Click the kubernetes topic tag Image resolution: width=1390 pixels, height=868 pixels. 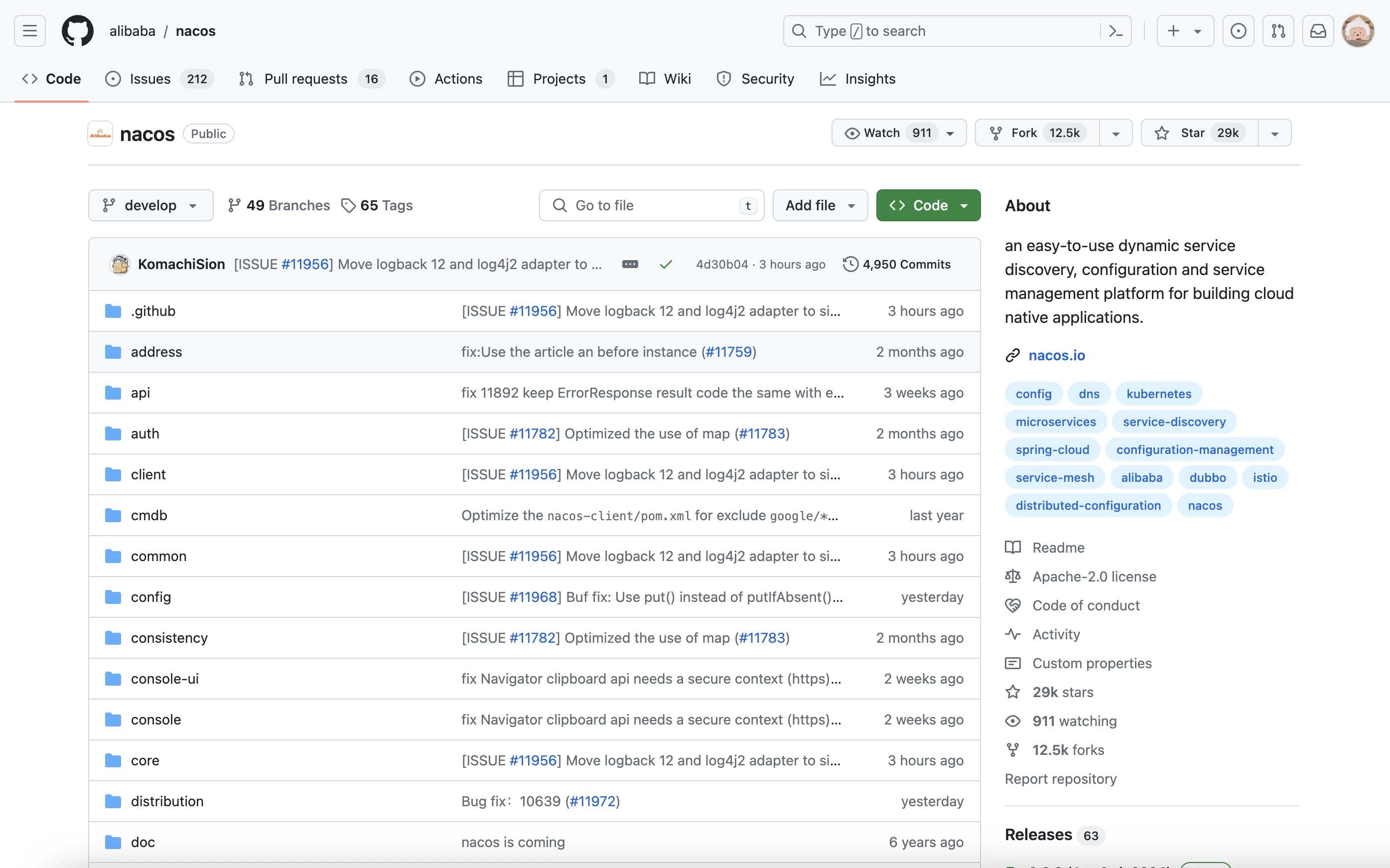tap(1159, 394)
